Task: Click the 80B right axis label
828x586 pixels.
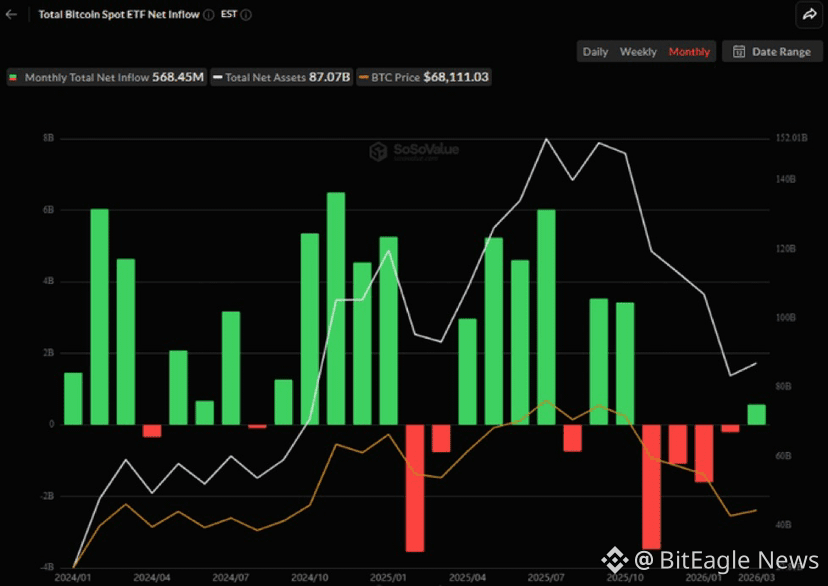Action: click(783, 386)
